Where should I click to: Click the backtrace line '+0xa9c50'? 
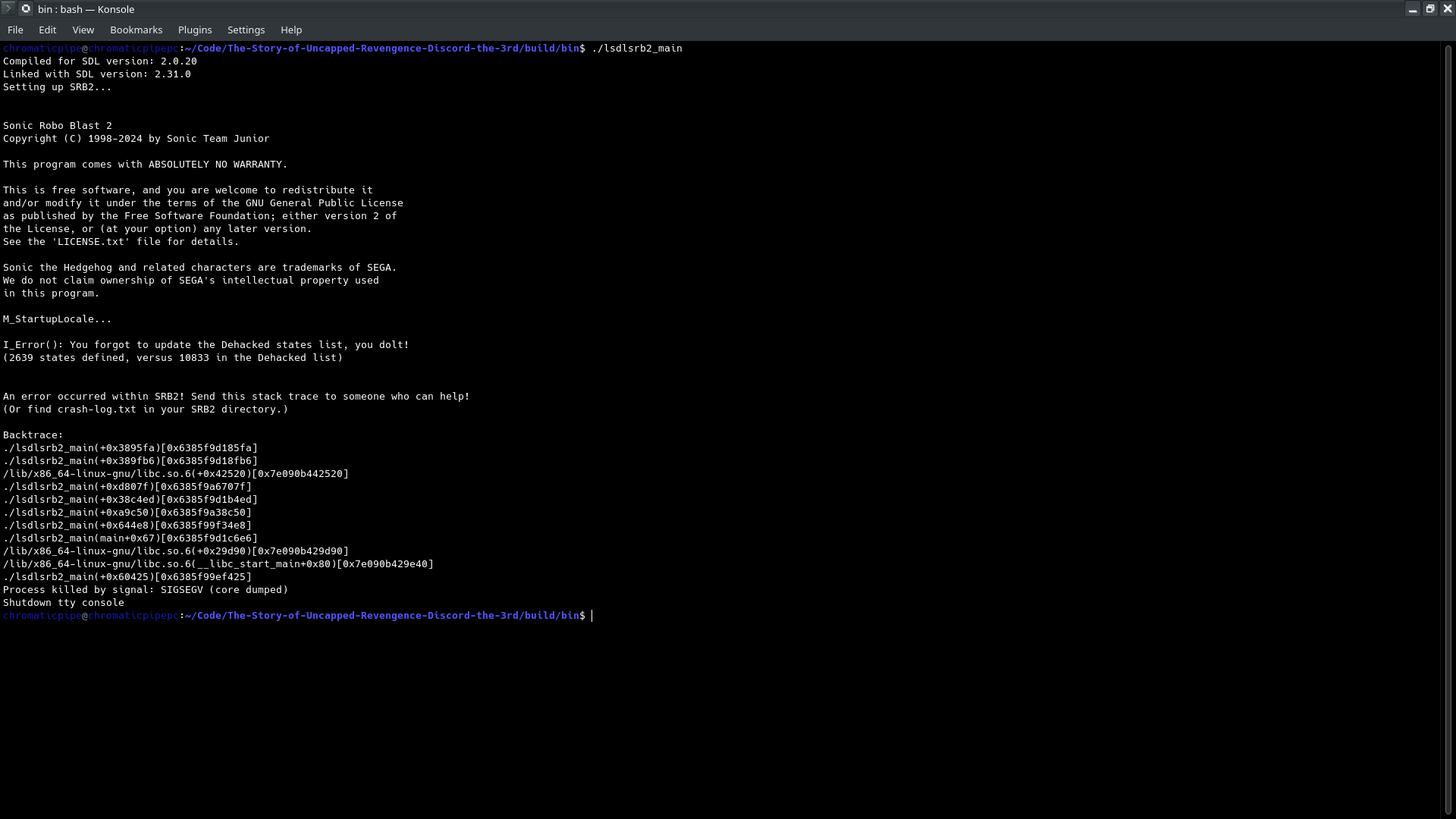tap(127, 513)
